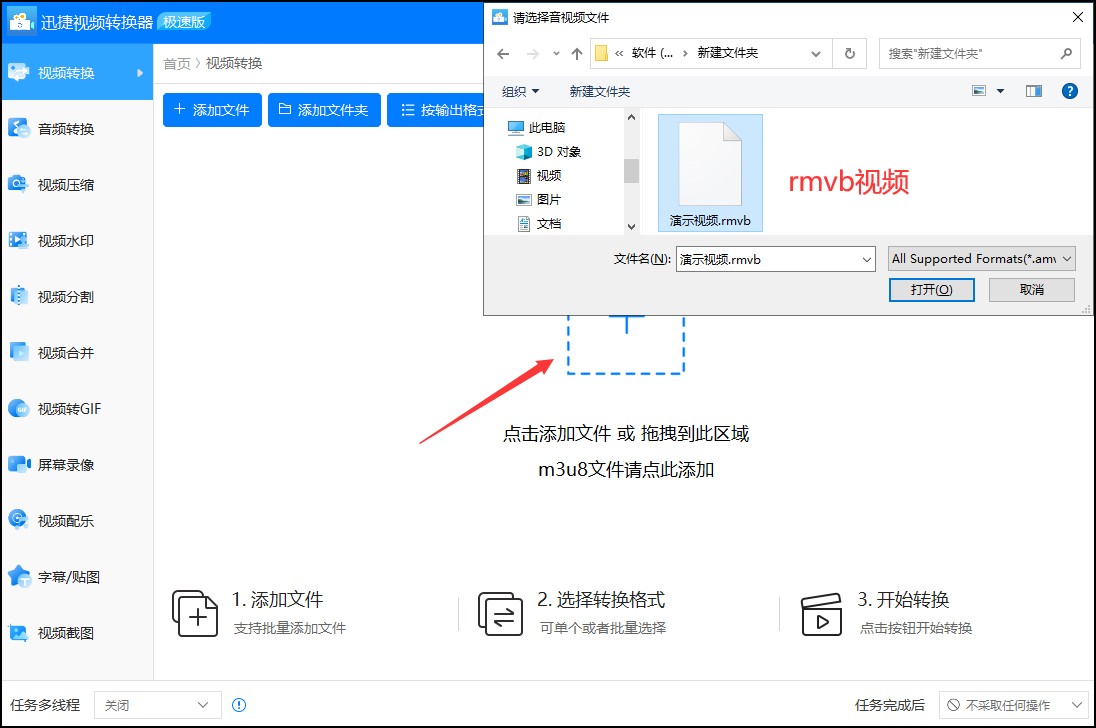Open the file type dropdown All Supported Formats
Screen dimensions: 1096x728
tap(981, 258)
